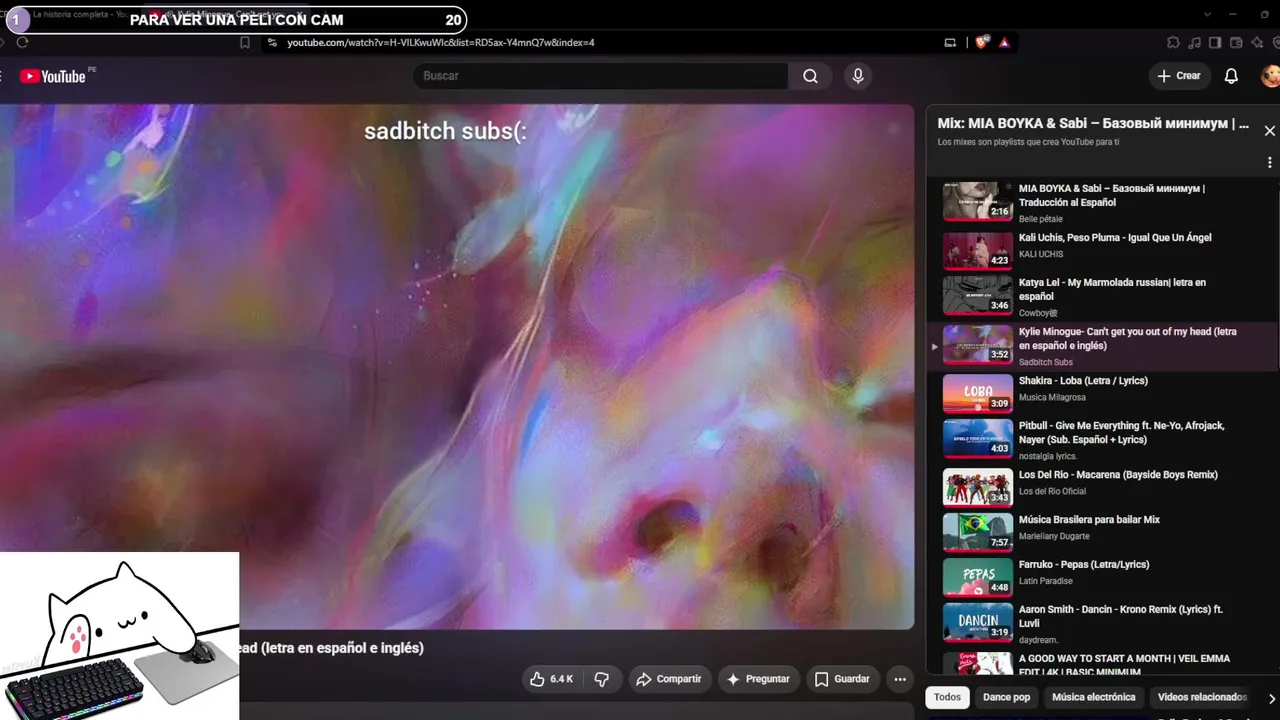This screenshot has width=1280, height=720.
Task: Click the video player to pause playback
Action: pyautogui.click(x=457, y=367)
